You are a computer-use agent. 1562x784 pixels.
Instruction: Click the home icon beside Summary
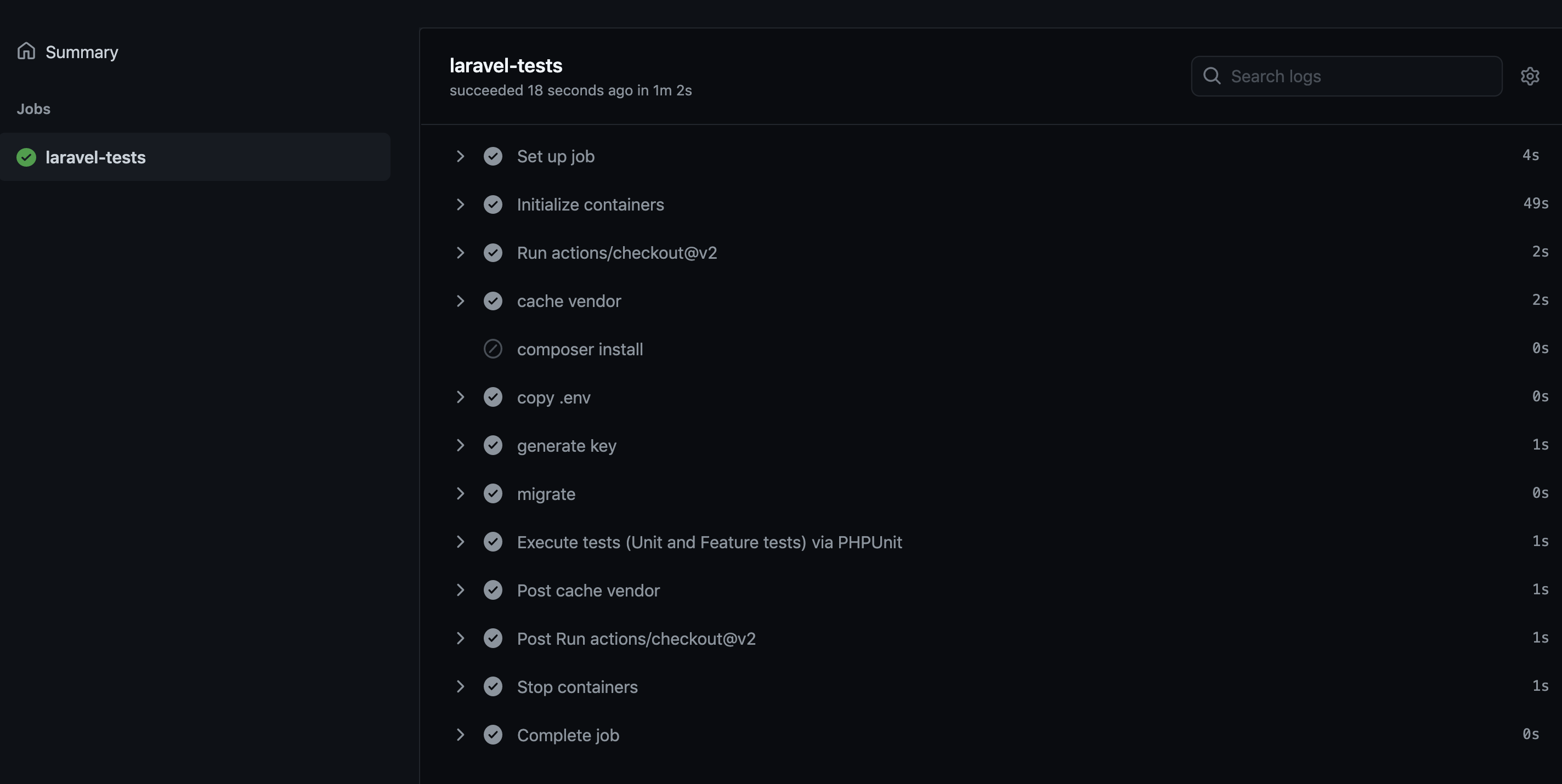(x=26, y=51)
